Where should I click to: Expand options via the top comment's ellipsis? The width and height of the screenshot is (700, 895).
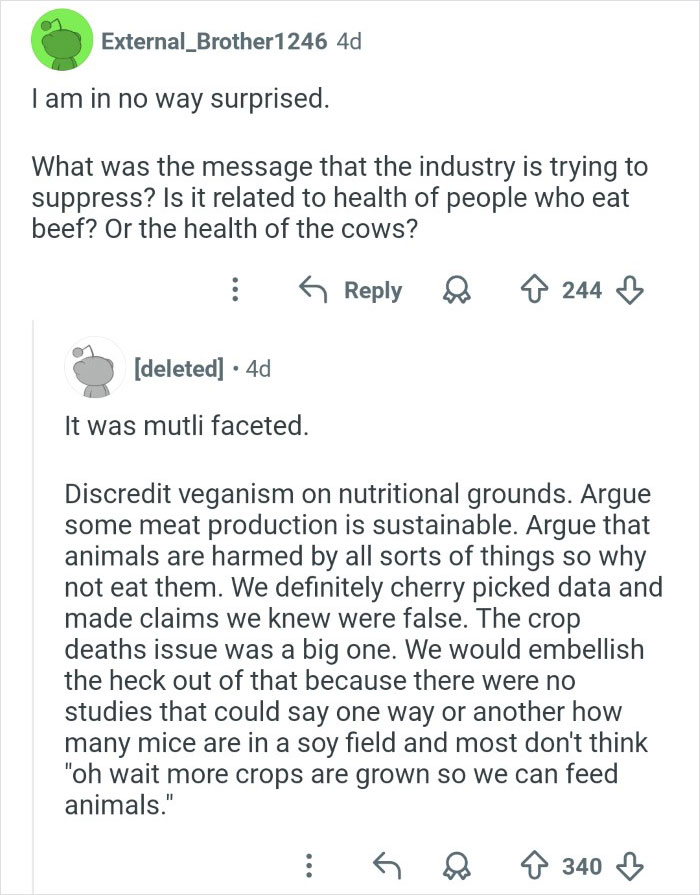[236, 290]
